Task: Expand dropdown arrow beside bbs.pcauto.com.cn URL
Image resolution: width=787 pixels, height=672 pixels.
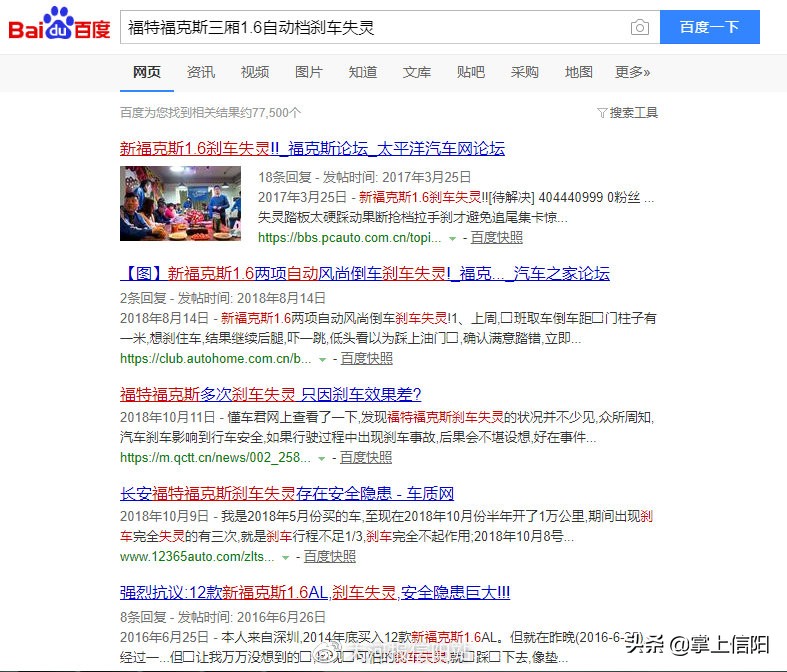Action: [452, 238]
